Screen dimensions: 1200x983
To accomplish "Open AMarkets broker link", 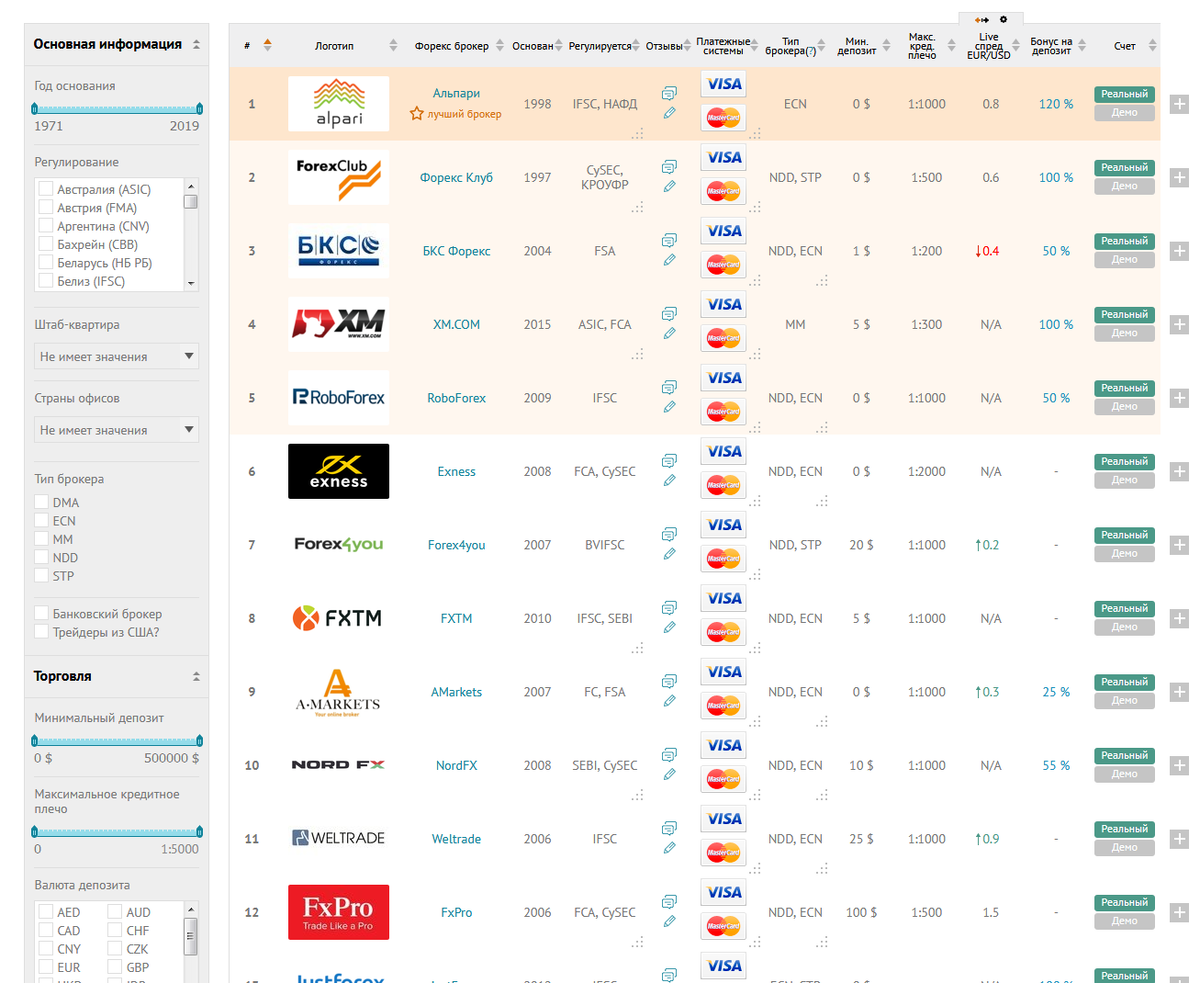I will pos(457,692).
